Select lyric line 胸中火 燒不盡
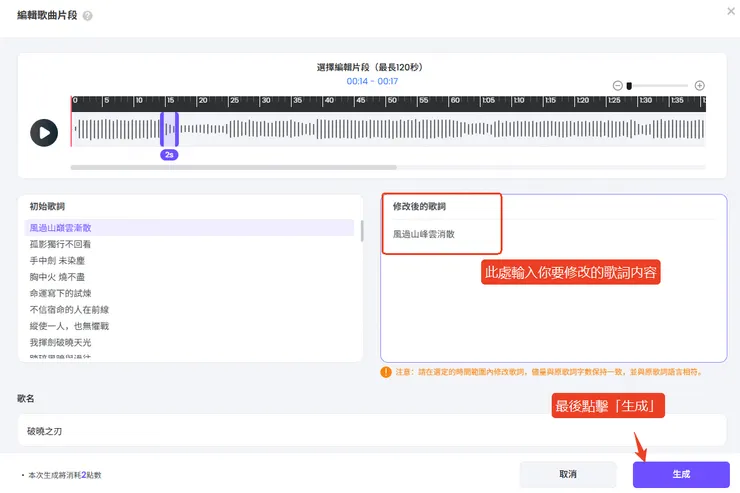The width and height of the screenshot is (740, 493). pyautogui.click(x=57, y=277)
